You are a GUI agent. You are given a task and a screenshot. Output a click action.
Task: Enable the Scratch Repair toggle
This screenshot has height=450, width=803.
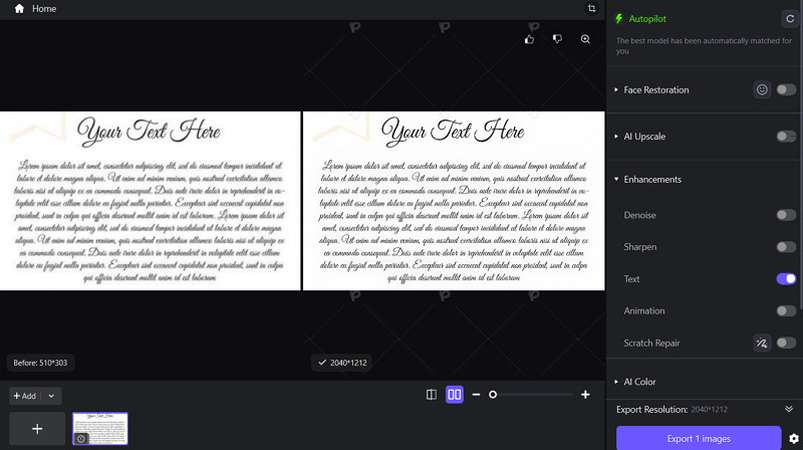point(786,342)
